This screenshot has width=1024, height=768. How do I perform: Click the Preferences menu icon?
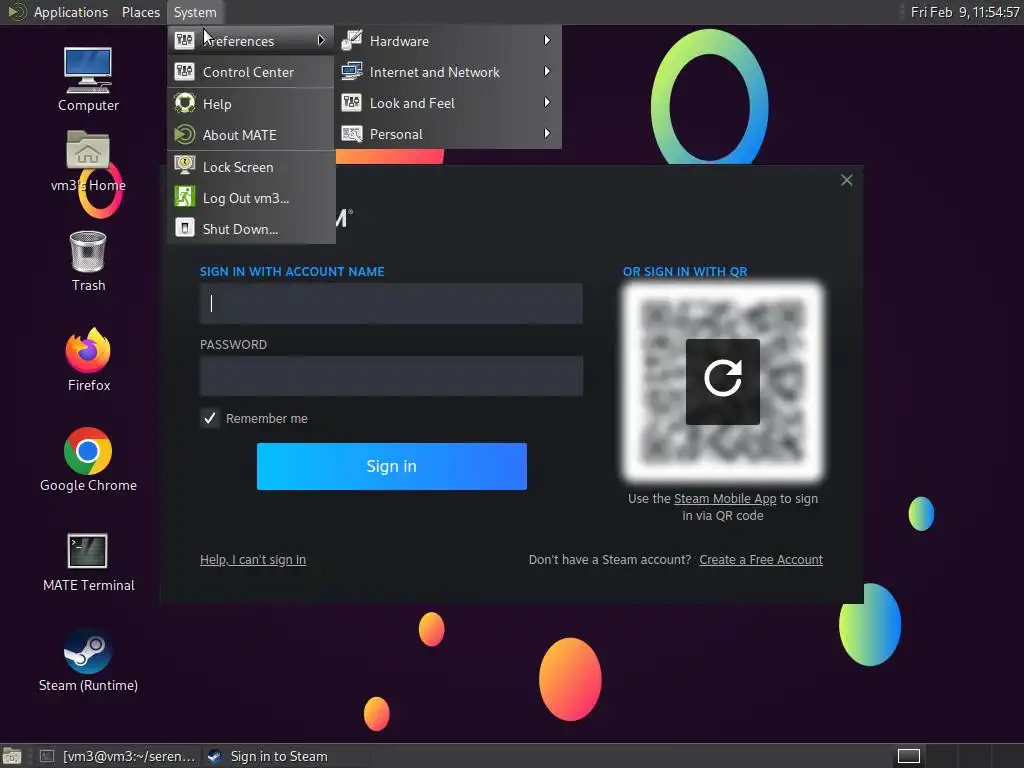click(x=185, y=40)
